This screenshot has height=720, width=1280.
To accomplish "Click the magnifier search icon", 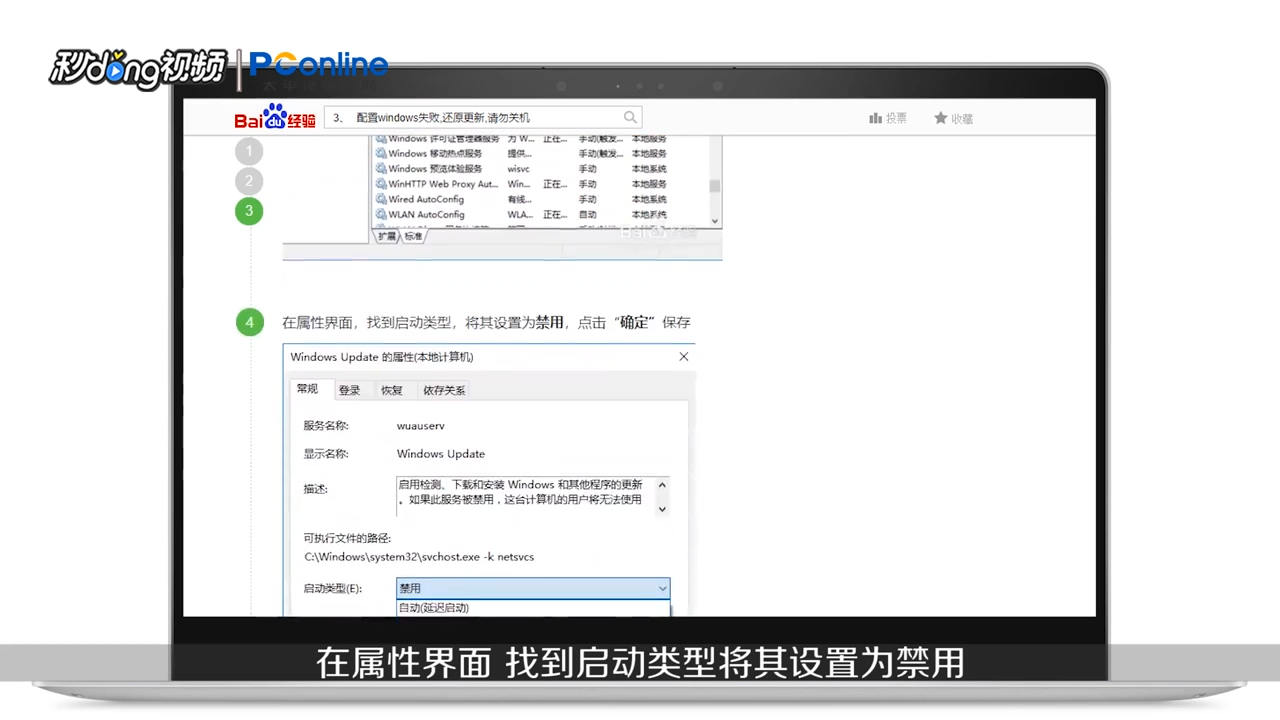I will pos(630,117).
